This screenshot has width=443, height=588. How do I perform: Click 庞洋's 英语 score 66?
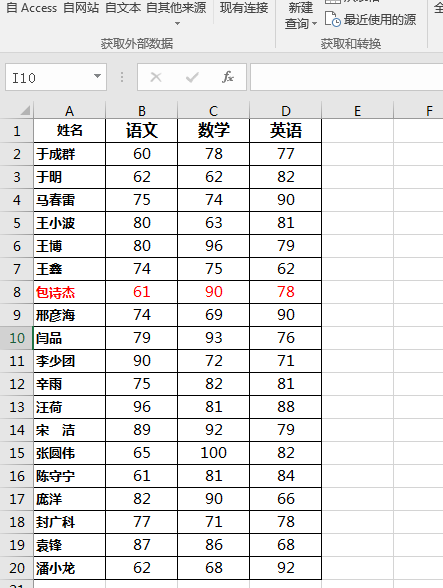click(285, 499)
